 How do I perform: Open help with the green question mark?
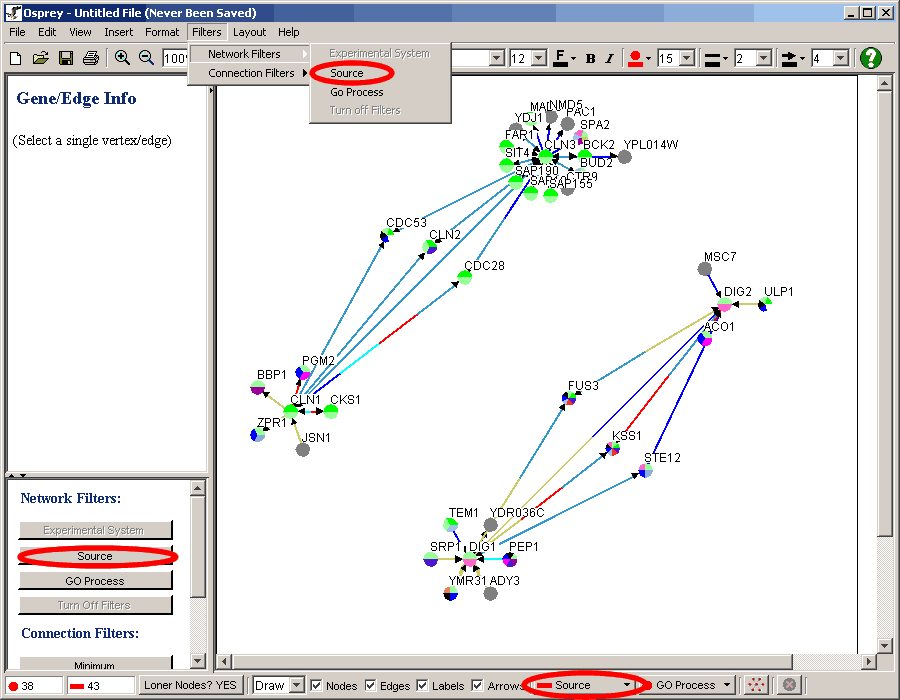(x=870, y=58)
